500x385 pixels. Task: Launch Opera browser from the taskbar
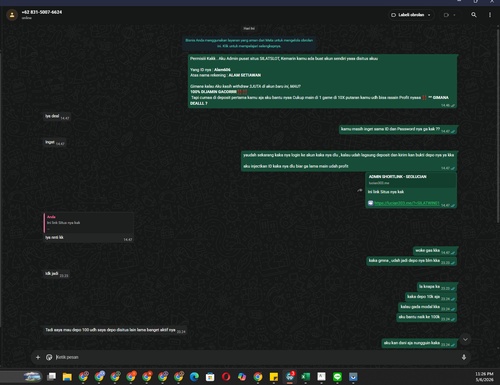tap(226, 377)
